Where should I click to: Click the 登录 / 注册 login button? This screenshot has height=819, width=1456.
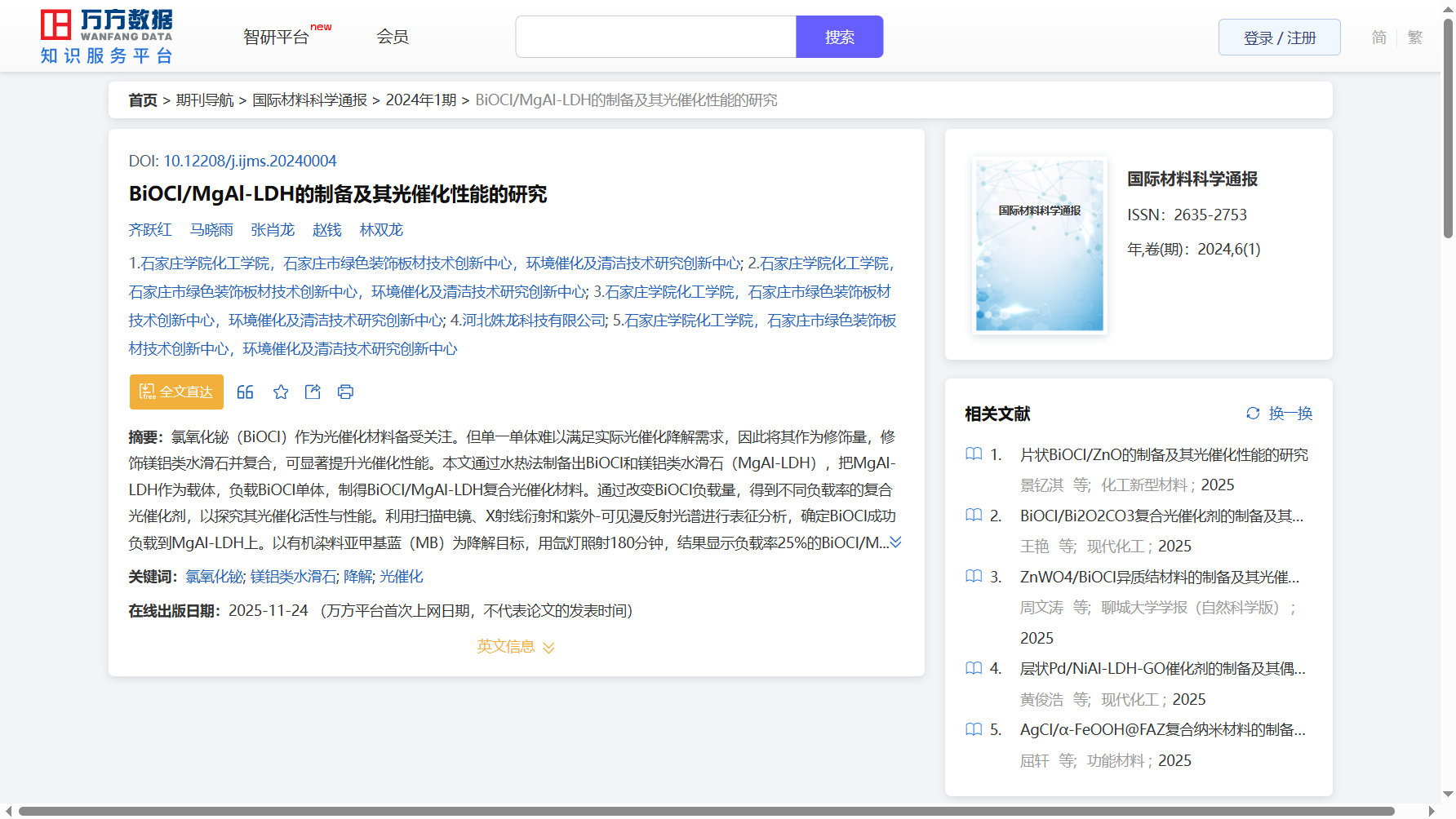(x=1279, y=38)
